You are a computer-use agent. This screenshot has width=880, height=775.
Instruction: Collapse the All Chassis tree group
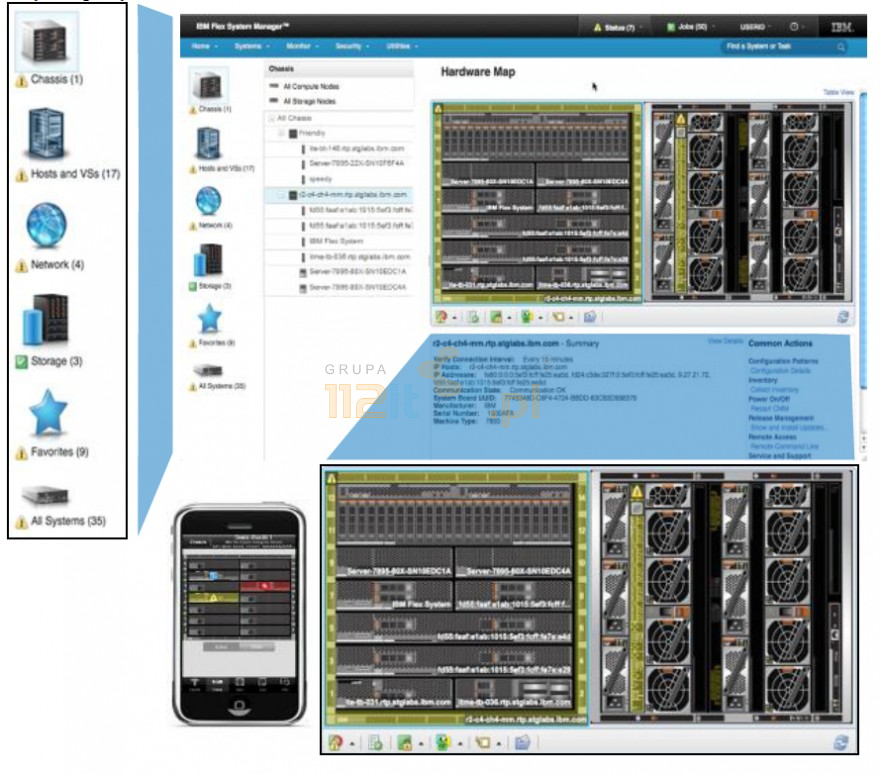271,118
